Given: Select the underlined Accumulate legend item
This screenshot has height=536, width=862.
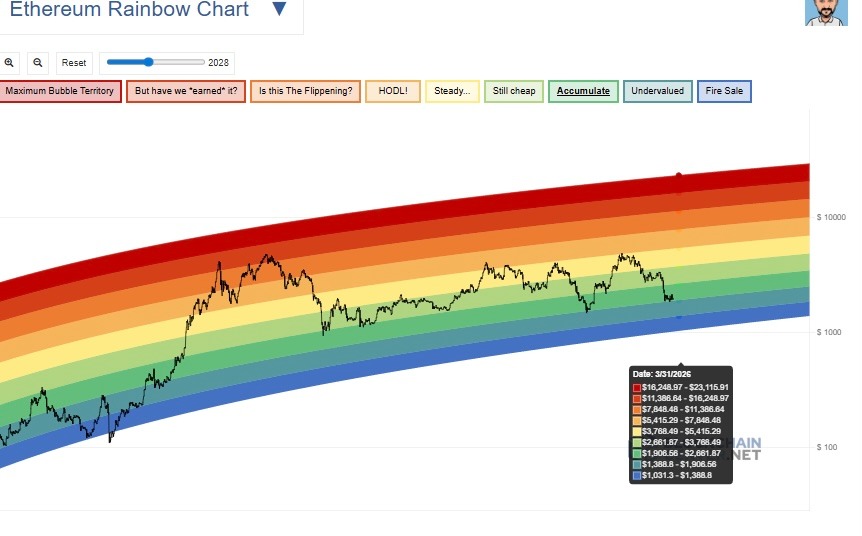Looking at the screenshot, I should point(583,91).
